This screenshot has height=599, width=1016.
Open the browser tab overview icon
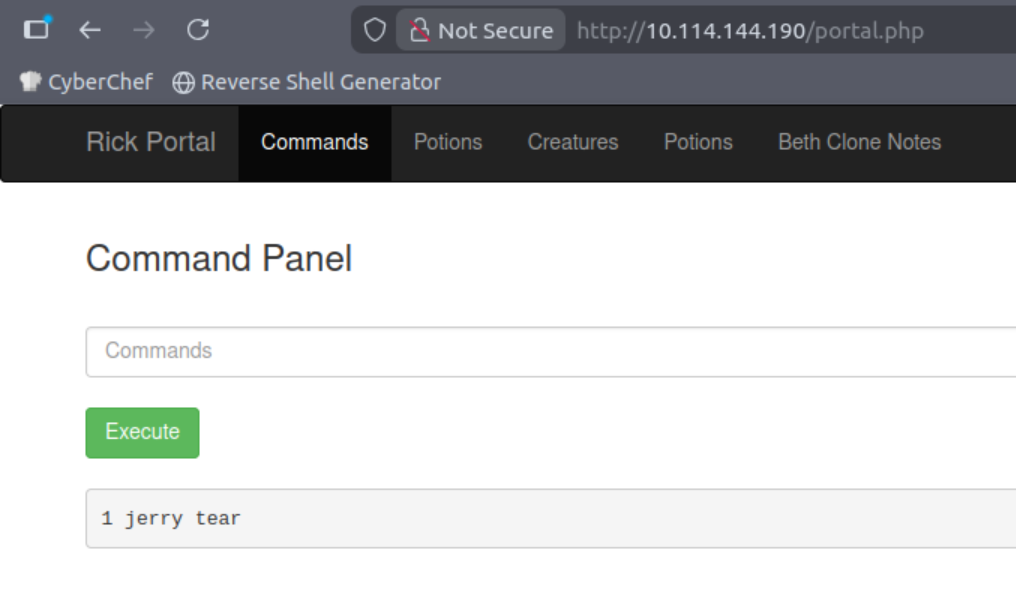pos(36,29)
